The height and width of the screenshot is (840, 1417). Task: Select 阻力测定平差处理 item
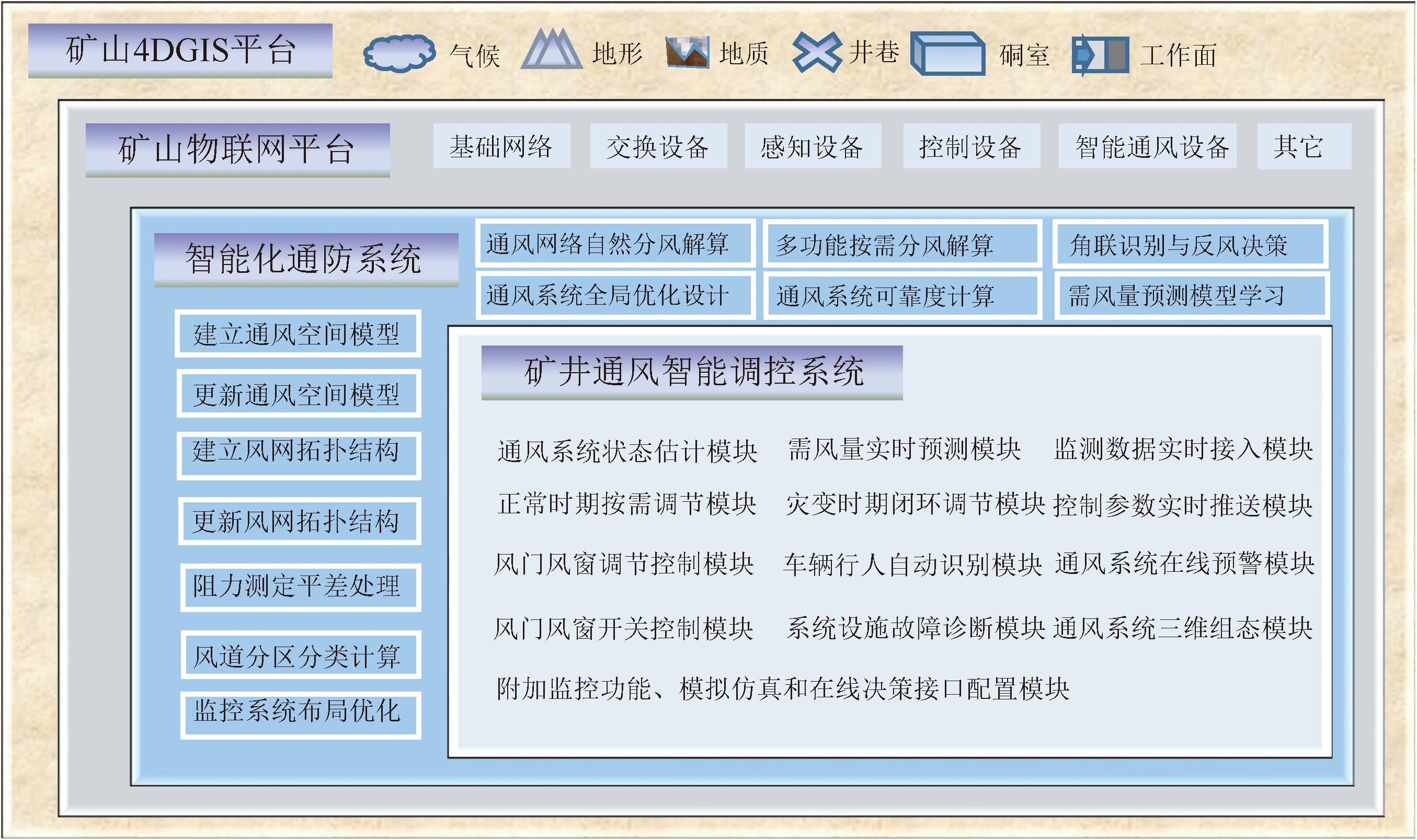[x=301, y=588]
